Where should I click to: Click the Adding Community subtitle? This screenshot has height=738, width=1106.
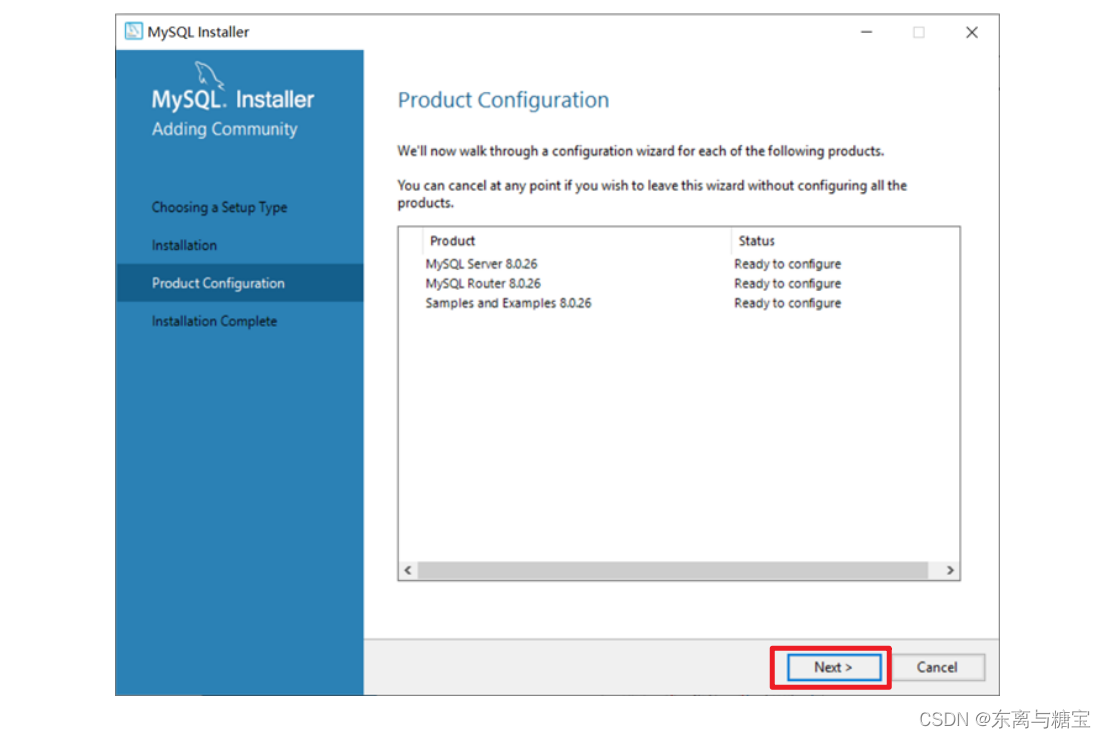224,129
